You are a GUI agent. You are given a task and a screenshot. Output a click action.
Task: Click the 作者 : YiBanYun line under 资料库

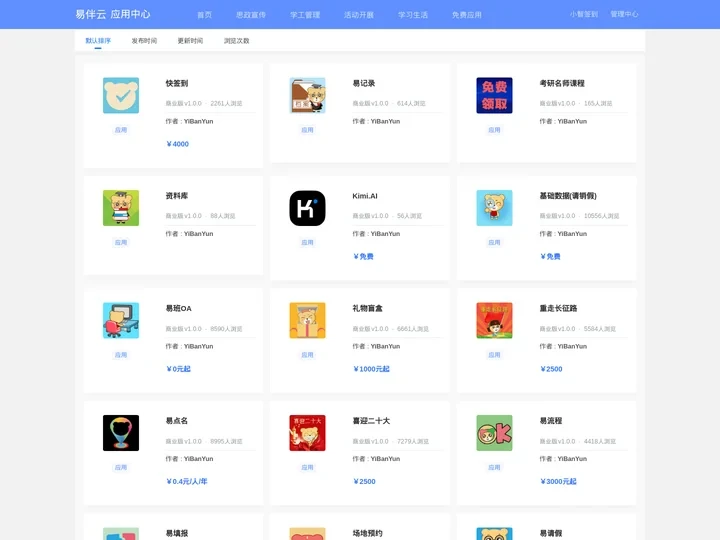pyautogui.click(x=189, y=234)
